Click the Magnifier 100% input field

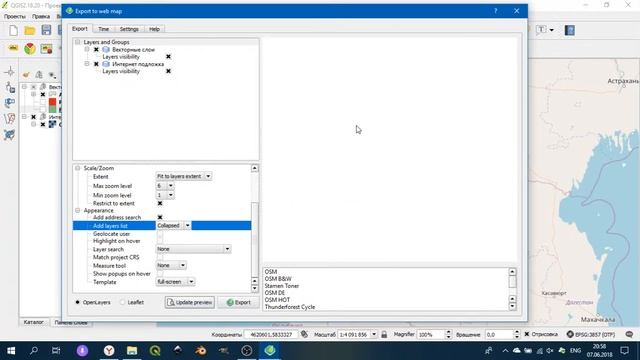tap(431, 334)
